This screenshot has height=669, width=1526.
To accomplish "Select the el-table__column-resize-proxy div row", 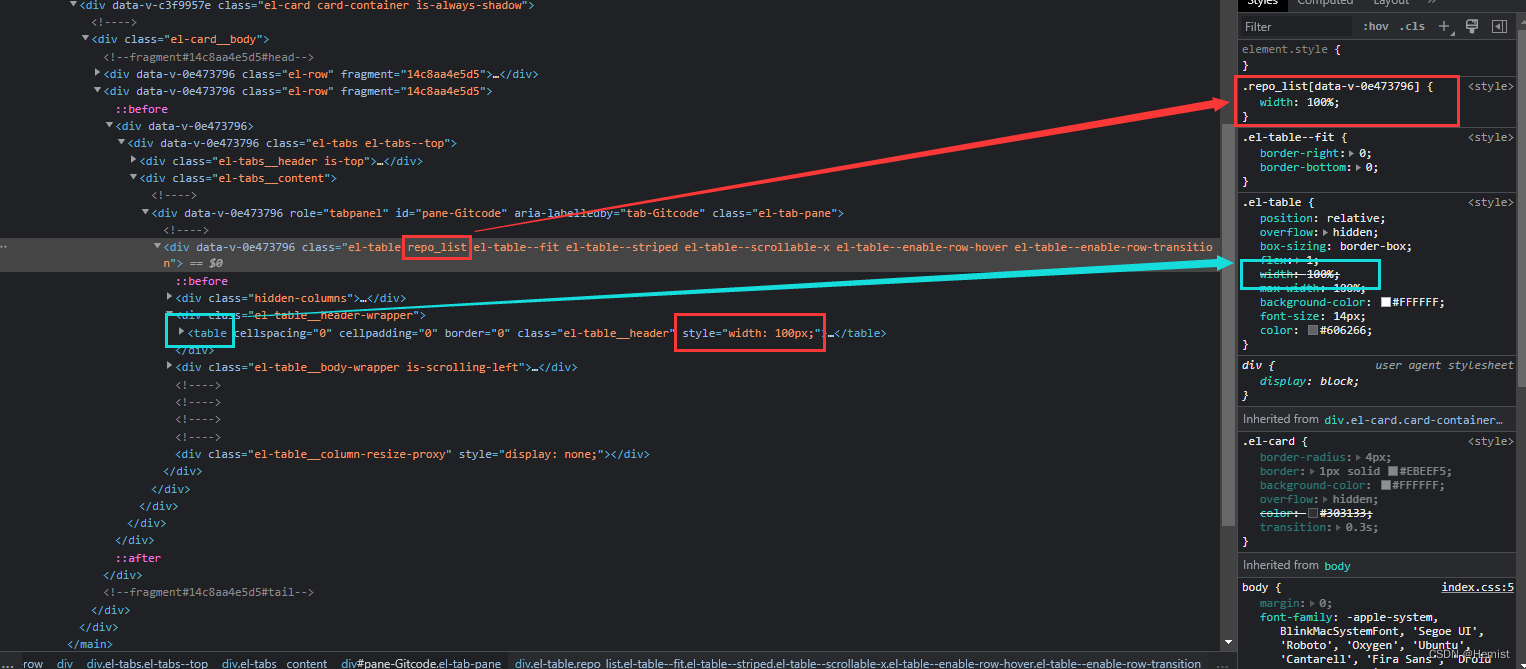I will point(412,454).
